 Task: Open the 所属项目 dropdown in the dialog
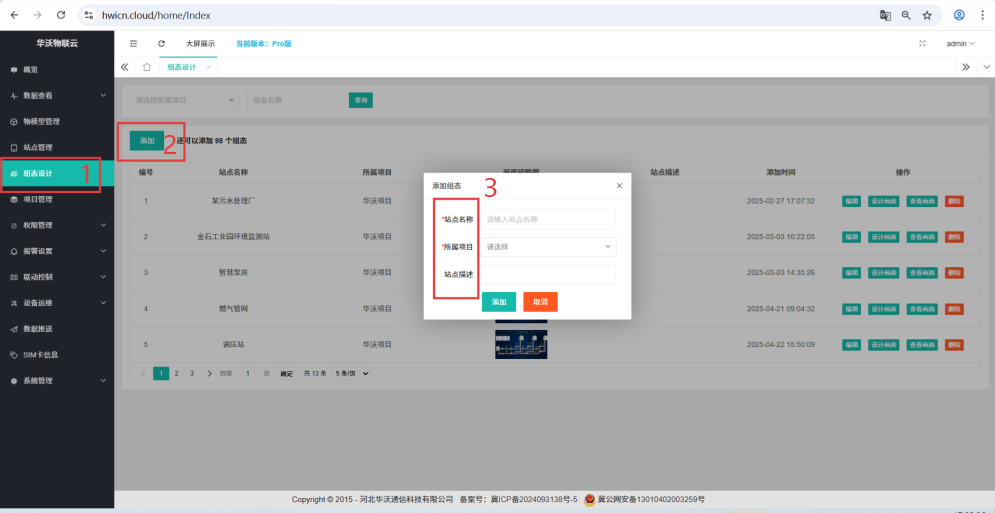point(548,246)
